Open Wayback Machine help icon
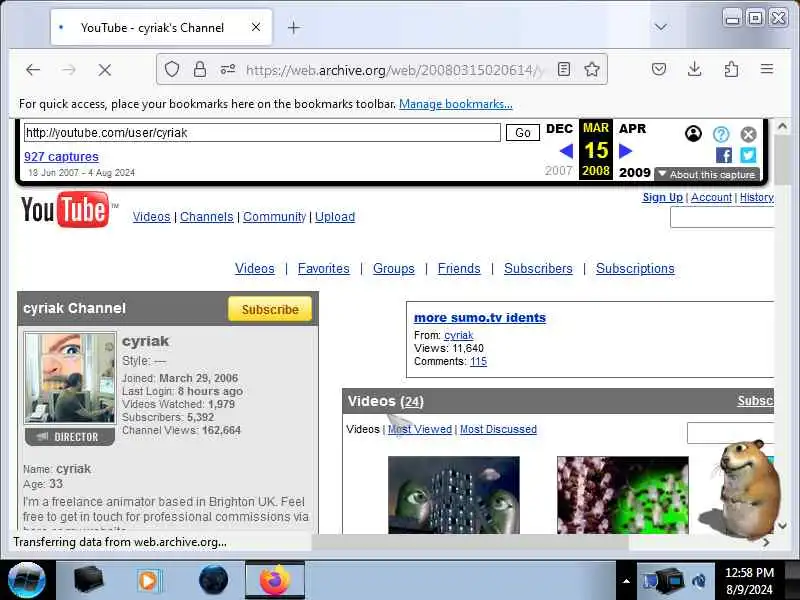800x600 pixels. click(721, 134)
